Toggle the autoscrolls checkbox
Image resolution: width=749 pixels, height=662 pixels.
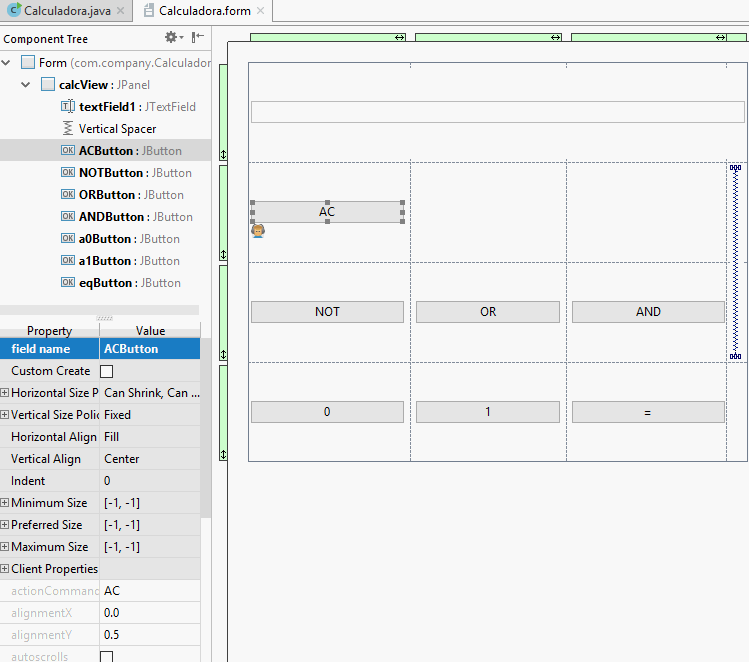pos(107,656)
